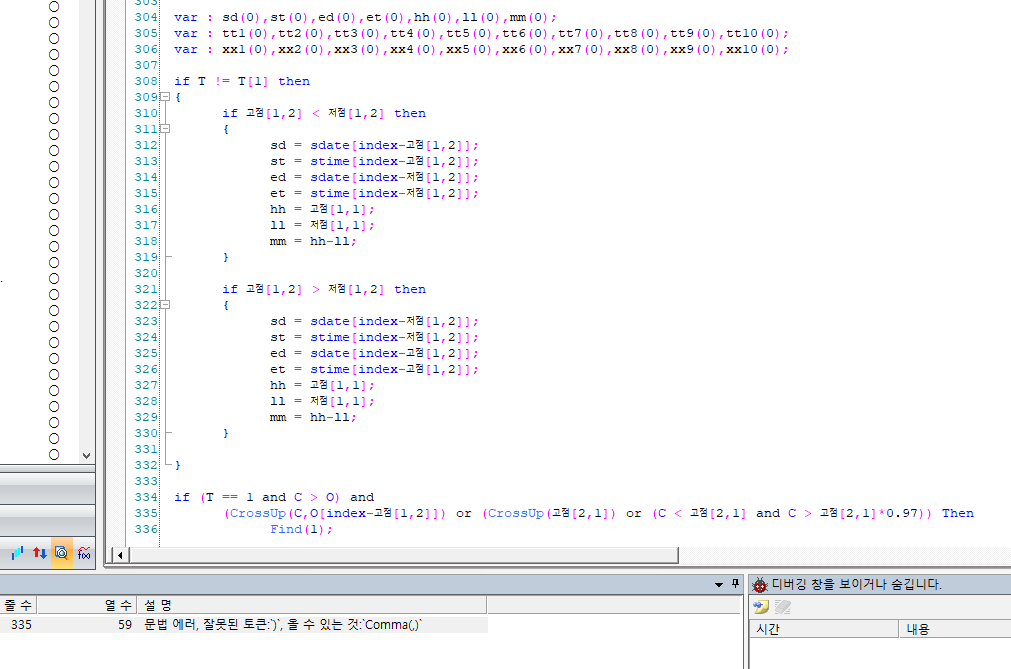
Task: Click the blue bar chart indicator icon
Action: 17,552
